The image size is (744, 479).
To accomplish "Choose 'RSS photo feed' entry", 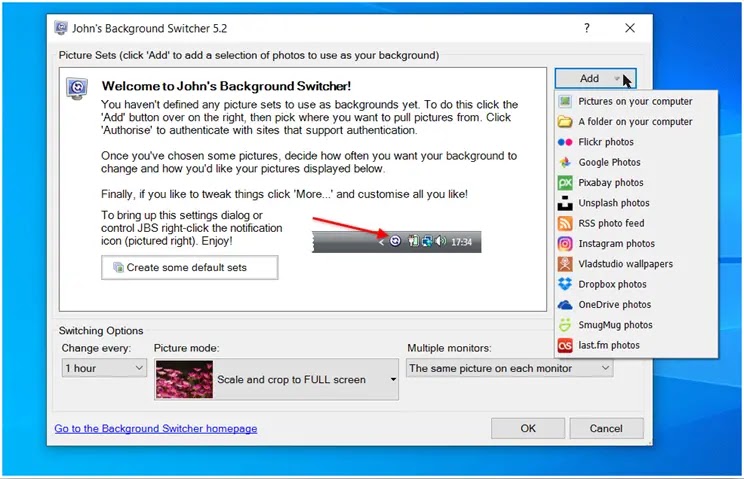I will tap(636, 223).
